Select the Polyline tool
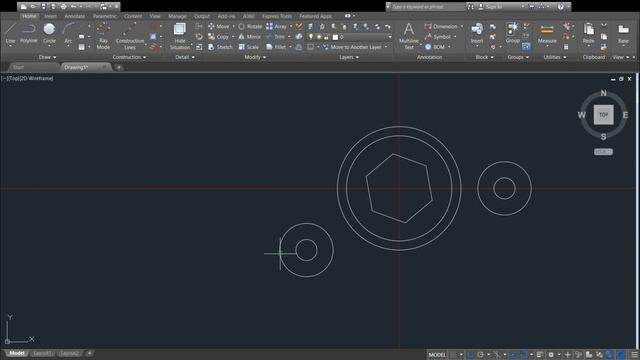 pos(29,33)
